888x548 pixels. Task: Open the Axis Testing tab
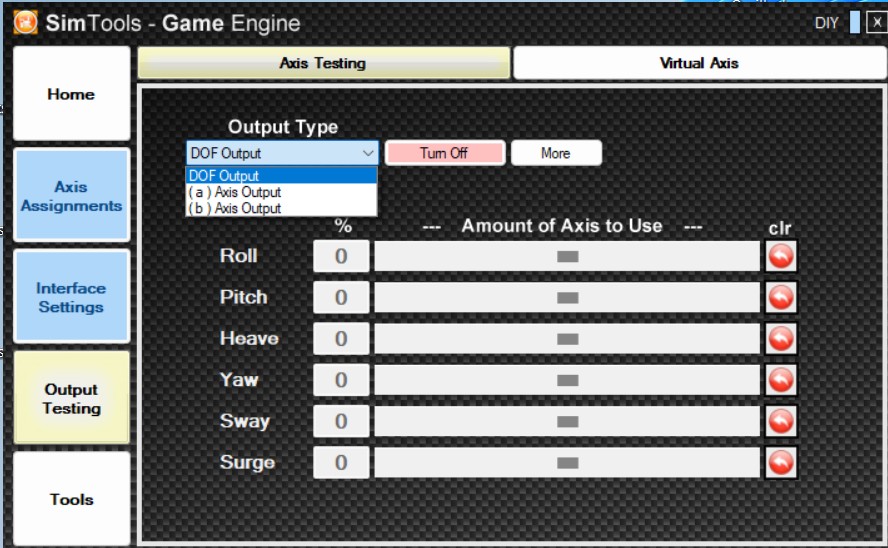(323, 63)
